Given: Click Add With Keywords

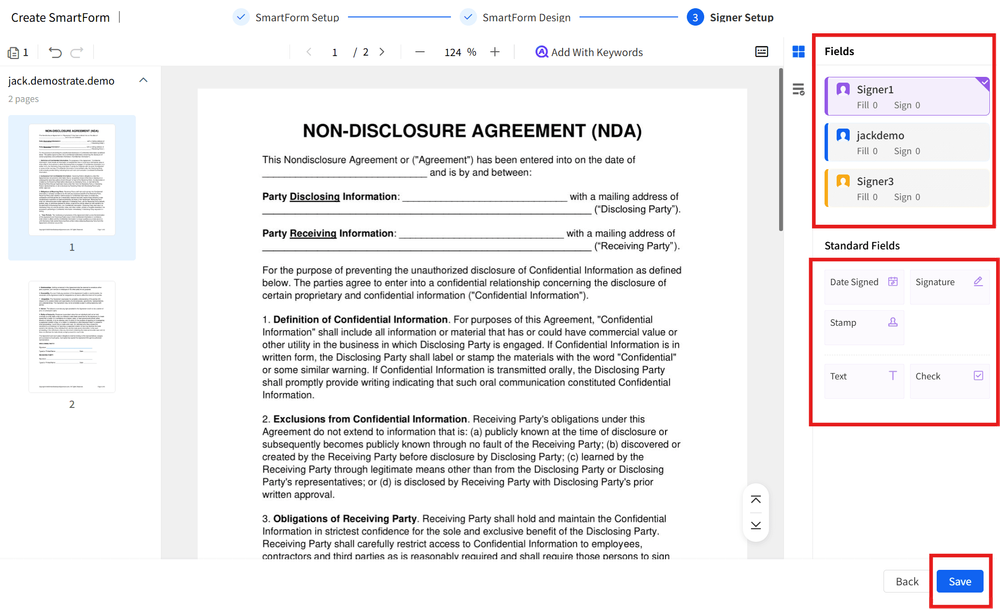Looking at the screenshot, I should coord(589,52).
